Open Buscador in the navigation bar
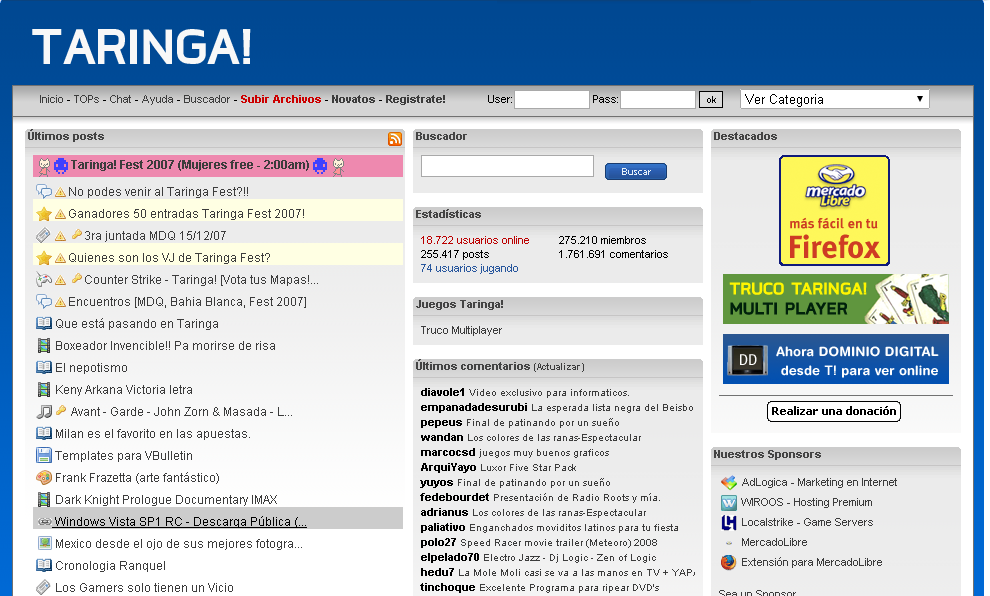Screen dimensions: 990x596 click(x=206, y=99)
